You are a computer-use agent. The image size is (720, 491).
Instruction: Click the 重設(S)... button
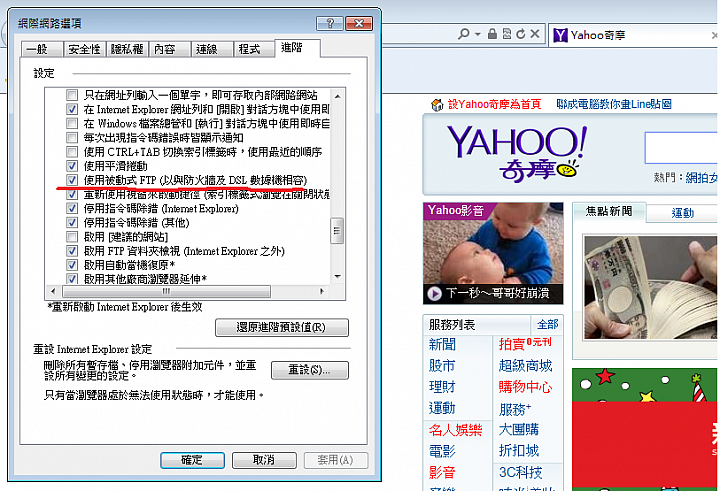click(x=309, y=370)
